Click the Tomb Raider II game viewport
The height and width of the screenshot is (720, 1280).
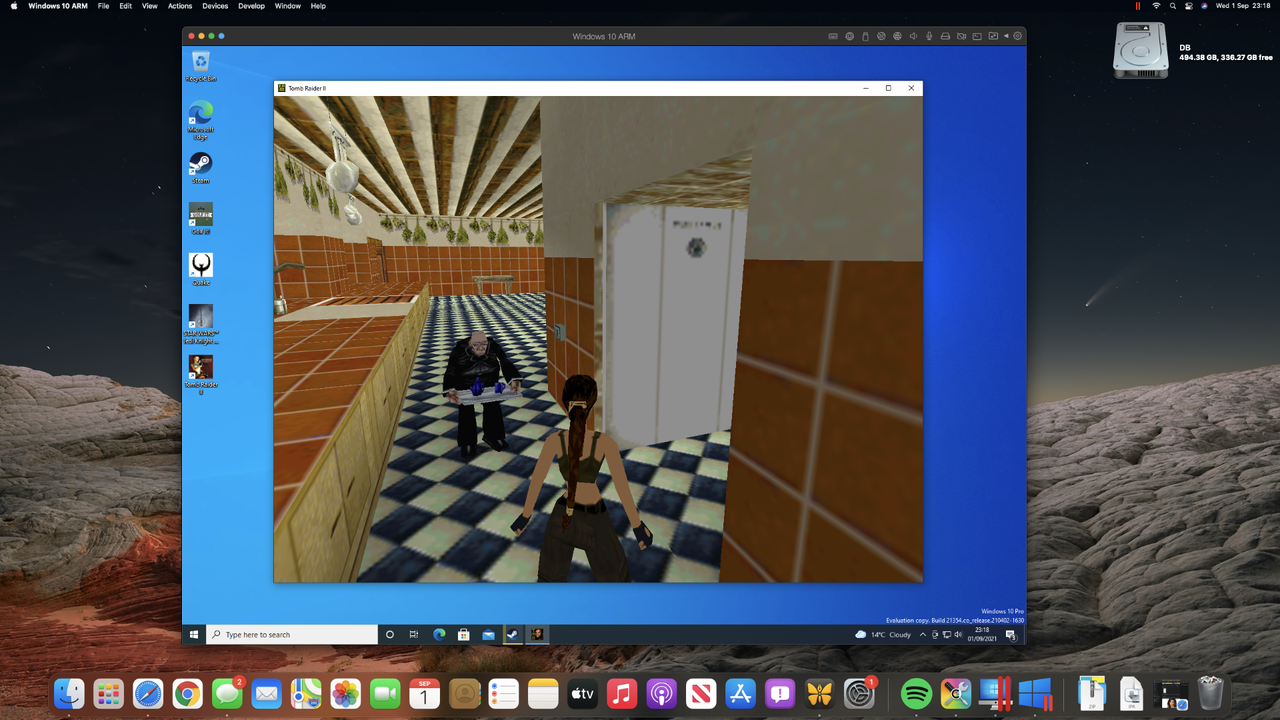[598, 339]
